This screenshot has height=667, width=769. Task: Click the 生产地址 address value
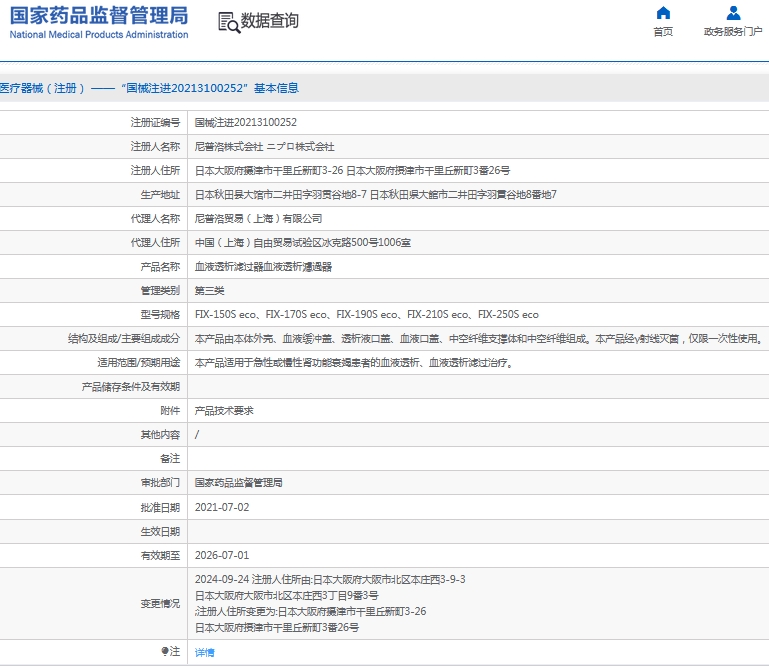[376, 195]
